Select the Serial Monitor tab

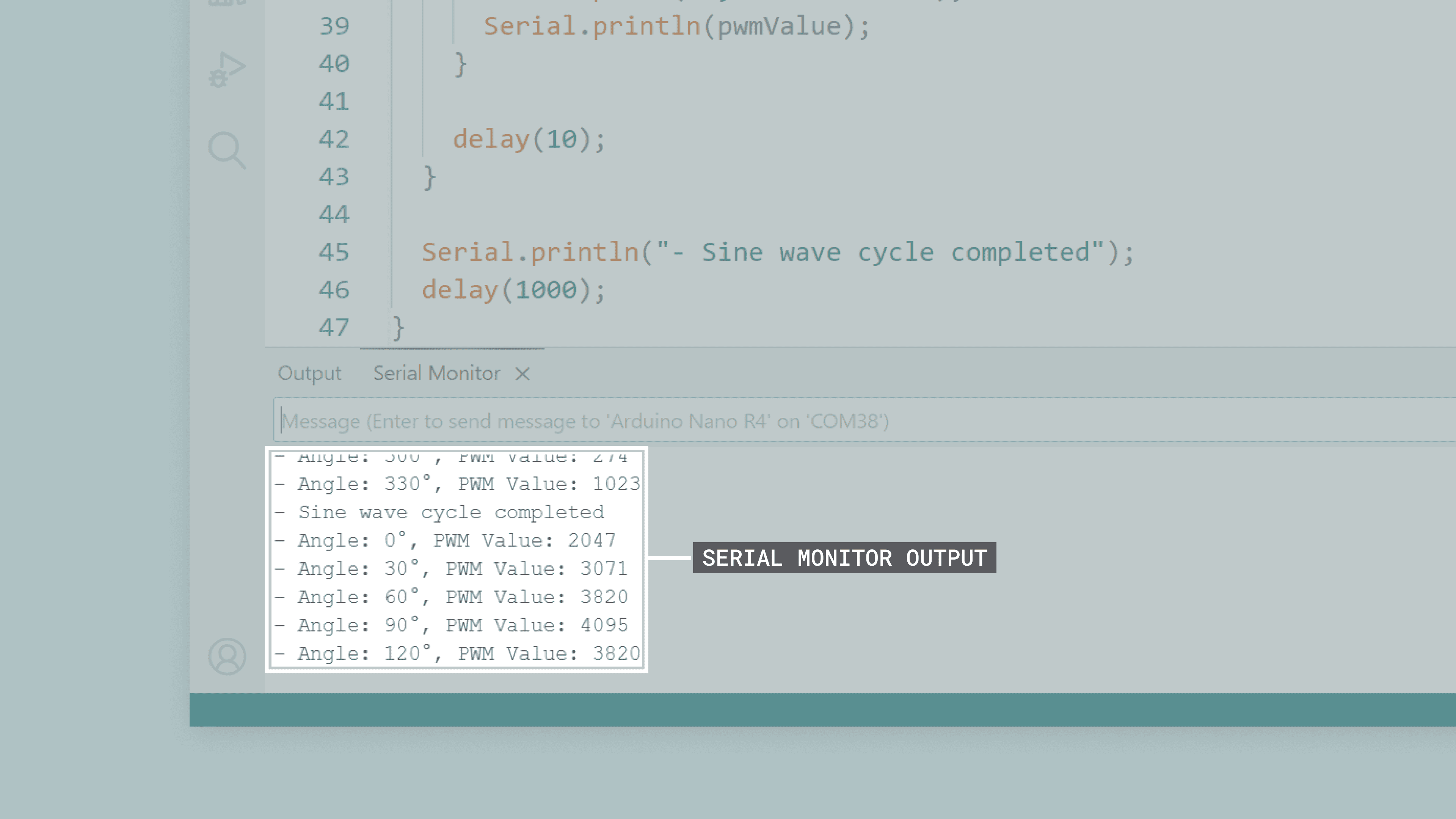[x=436, y=373]
